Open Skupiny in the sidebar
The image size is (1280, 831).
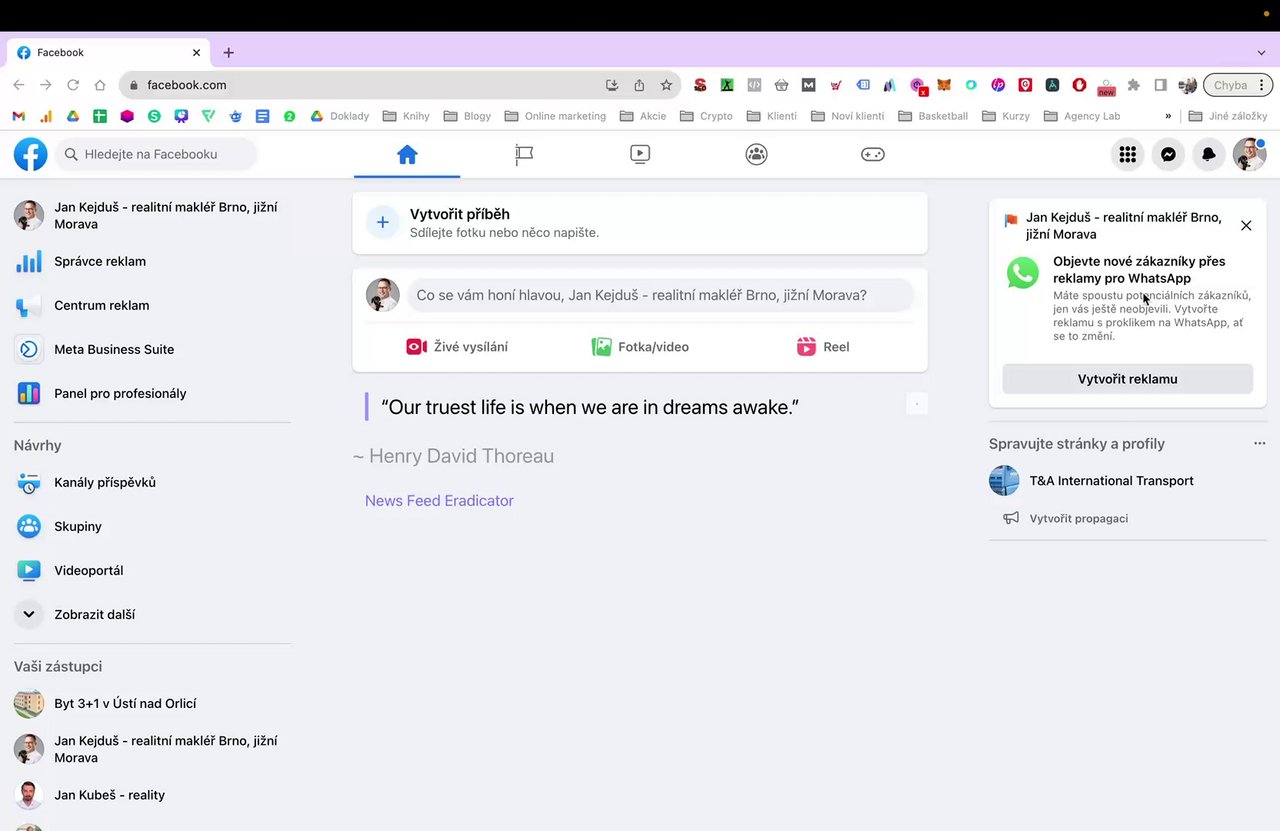tap(152, 526)
